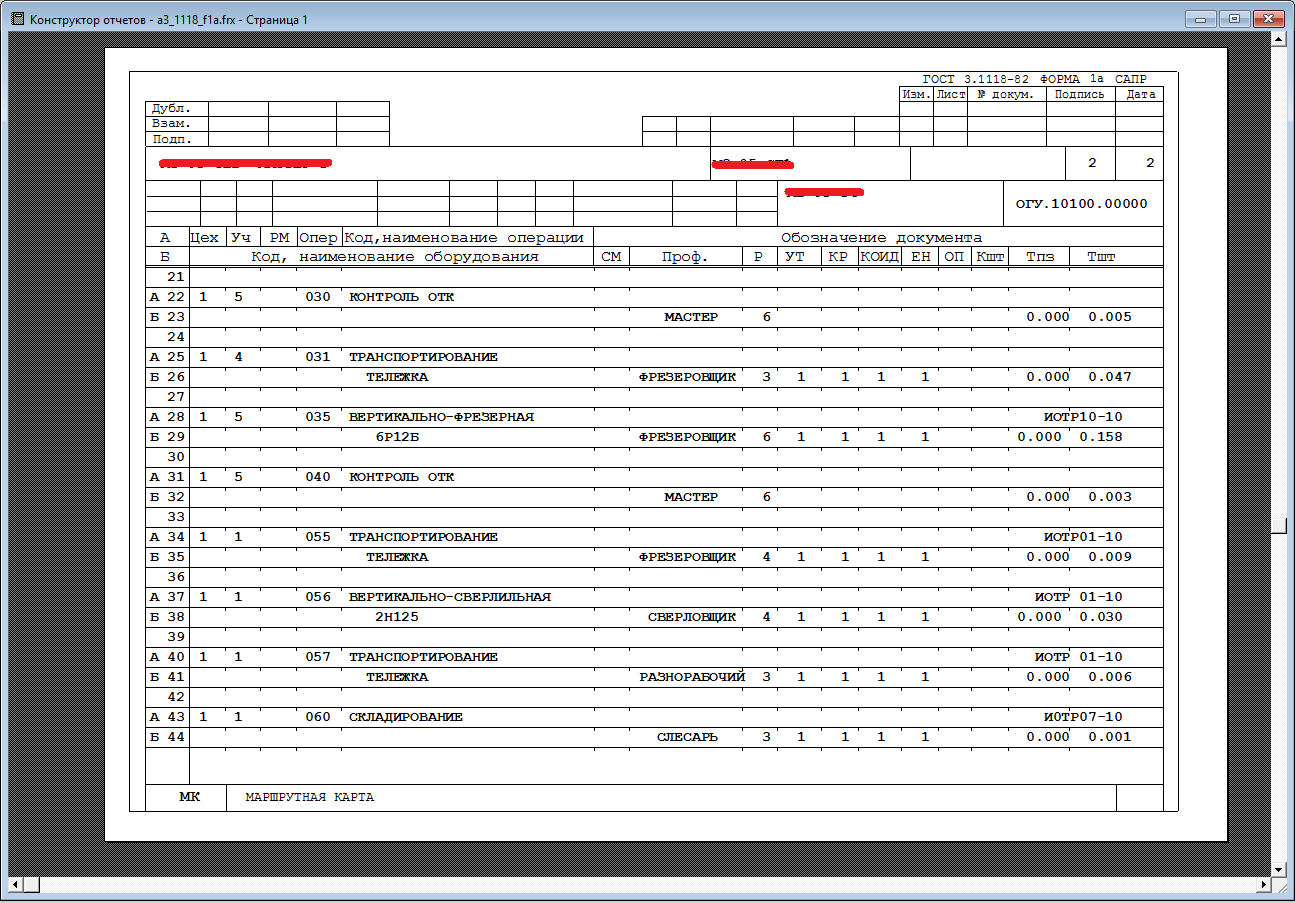Click the МАРШРУТНАЯ КАРТА footer label
Image resolution: width=1295 pixels, height=903 pixels.
[x=310, y=797]
